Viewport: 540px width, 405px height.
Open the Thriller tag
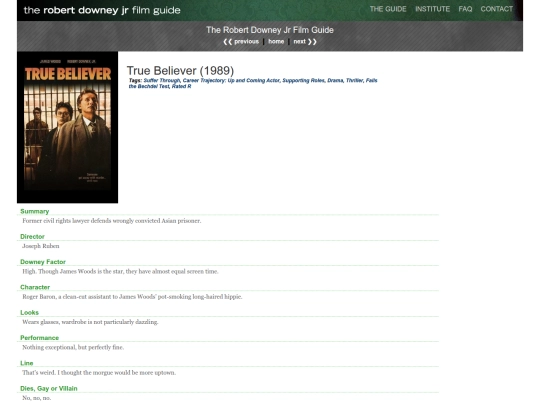coord(354,80)
